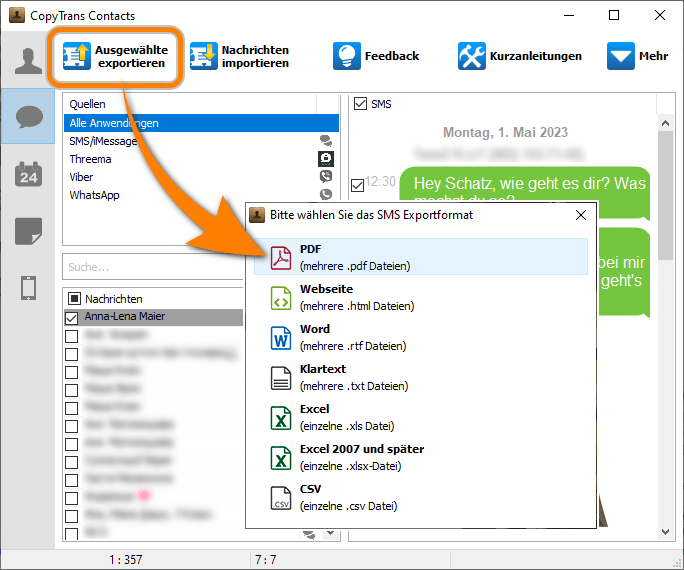Click the Threema lock icon
684x570 pixels.
326,159
